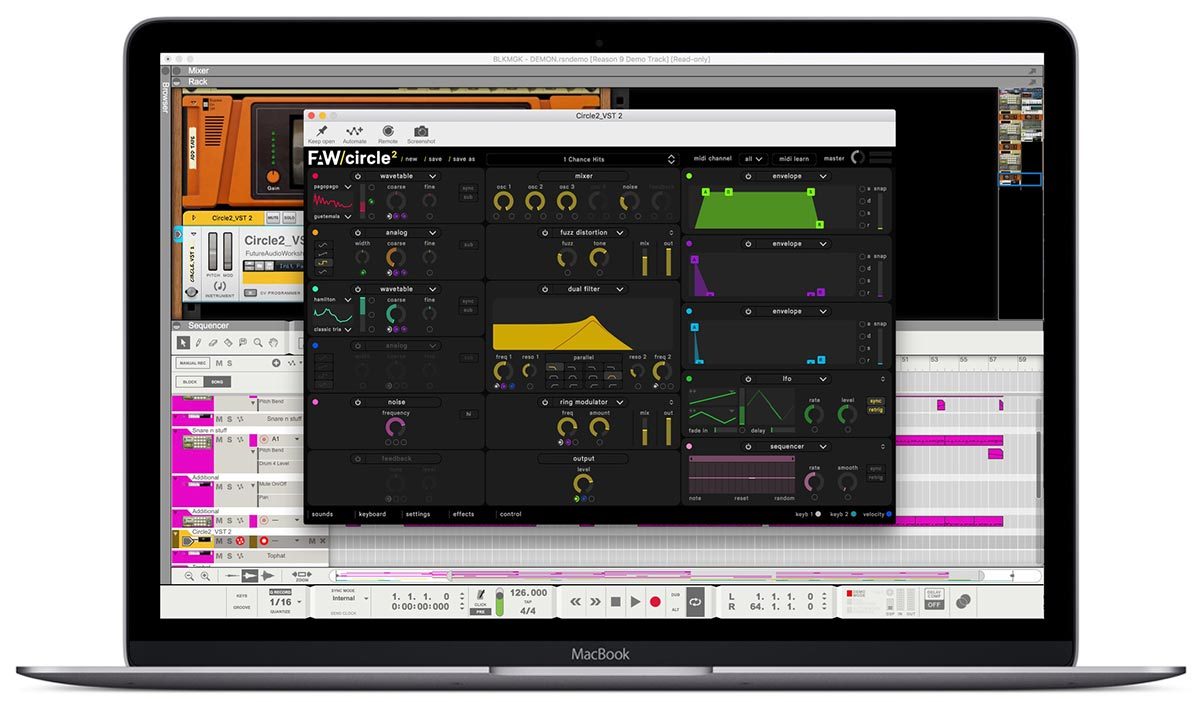Stop playback with the stop button
The height and width of the screenshot is (702, 1200).
pyautogui.click(x=616, y=602)
